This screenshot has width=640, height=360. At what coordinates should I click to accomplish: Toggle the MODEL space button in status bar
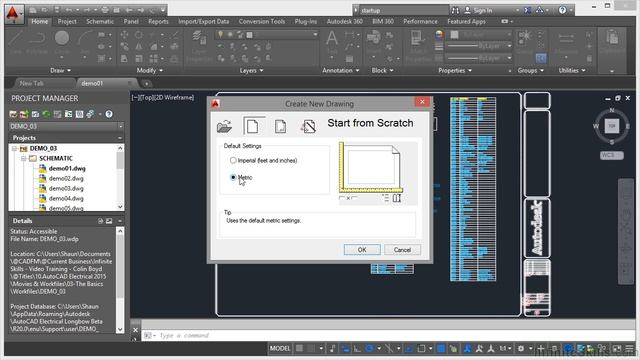coord(280,349)
